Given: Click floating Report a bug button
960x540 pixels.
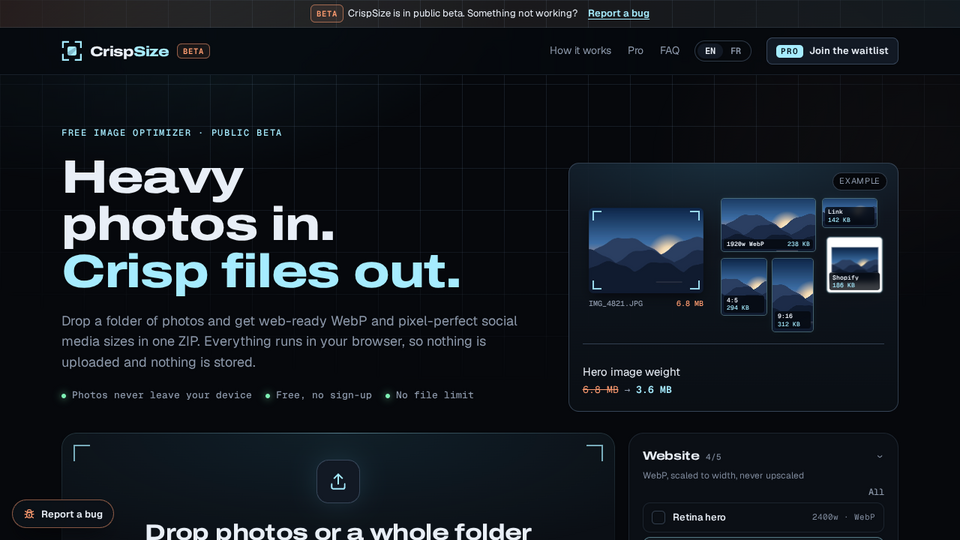Looking at the screenshot, I should click(63, 514).
